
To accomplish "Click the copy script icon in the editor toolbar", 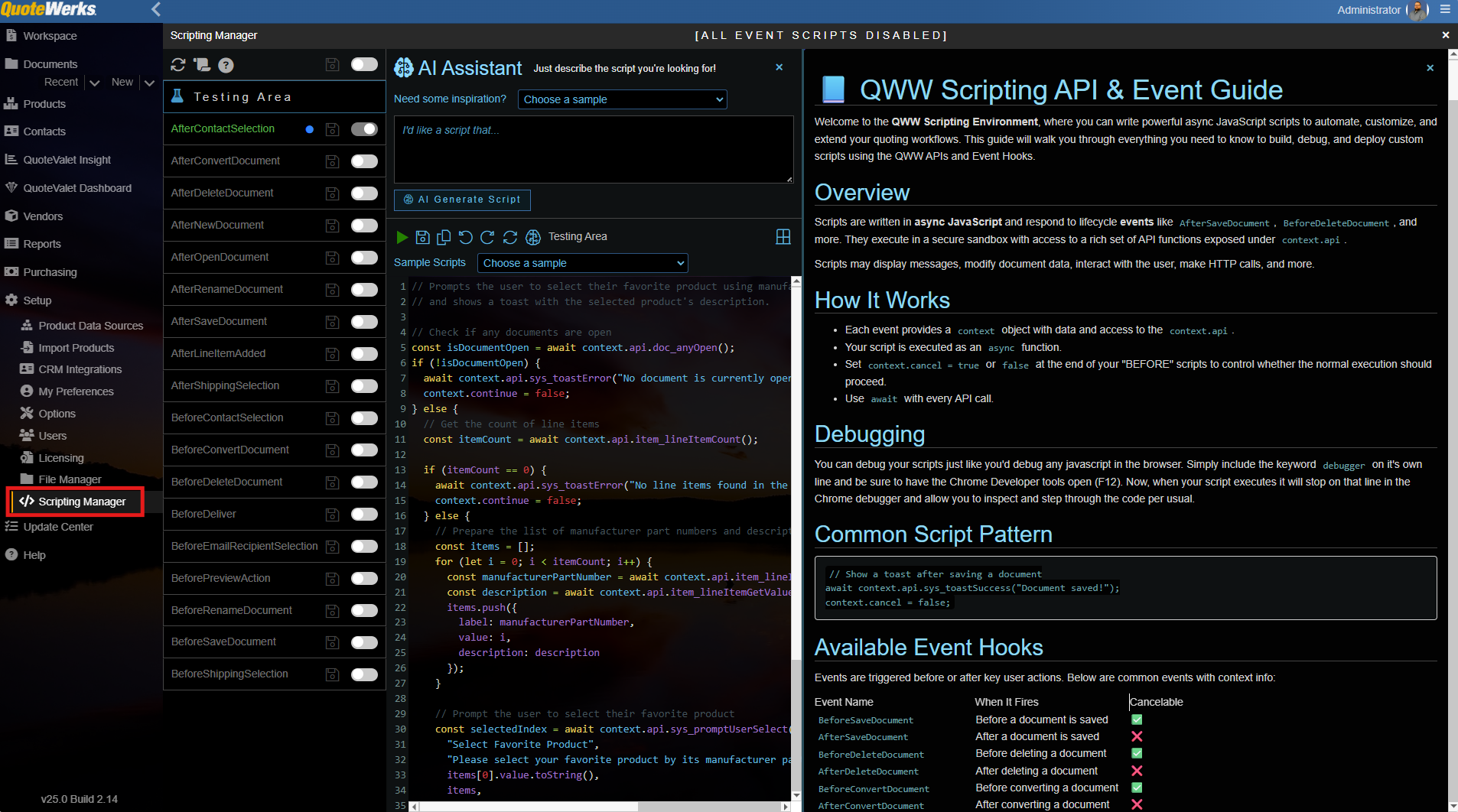I will (x=444, y=237).
